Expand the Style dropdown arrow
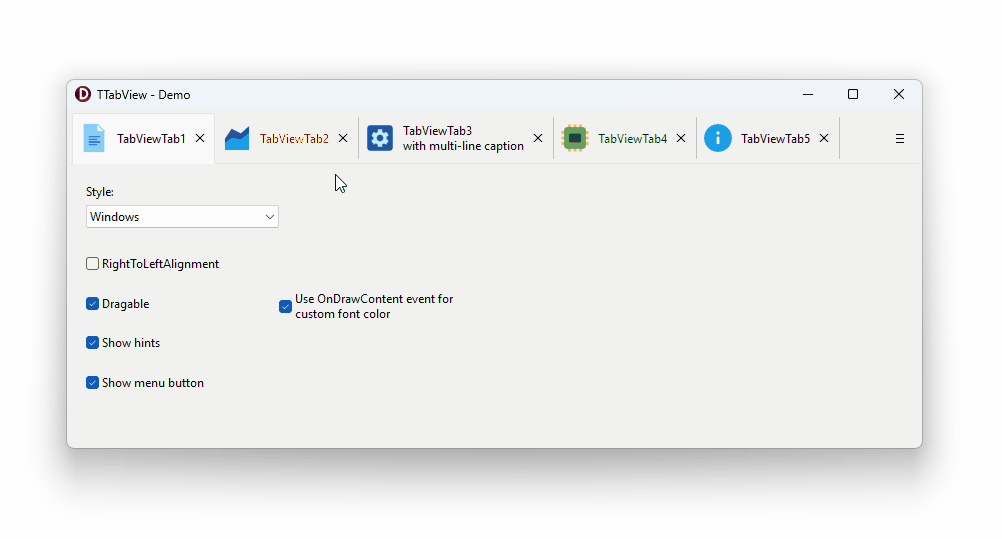 (x=270, y=217)
